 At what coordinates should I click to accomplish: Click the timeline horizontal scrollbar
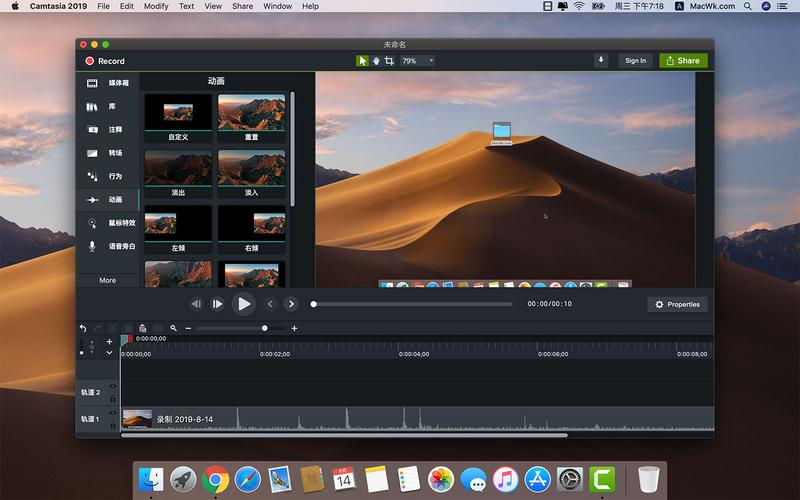click(x=344, y=435)
